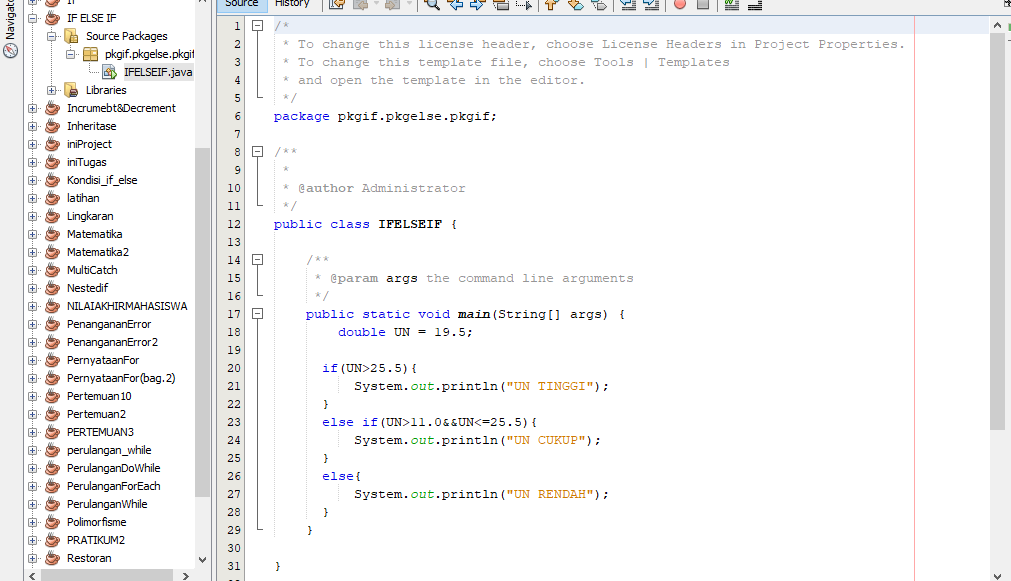Collapse the main method code fold
The height and width of the screenshot is (581, 1011).
tap(257, 313)
